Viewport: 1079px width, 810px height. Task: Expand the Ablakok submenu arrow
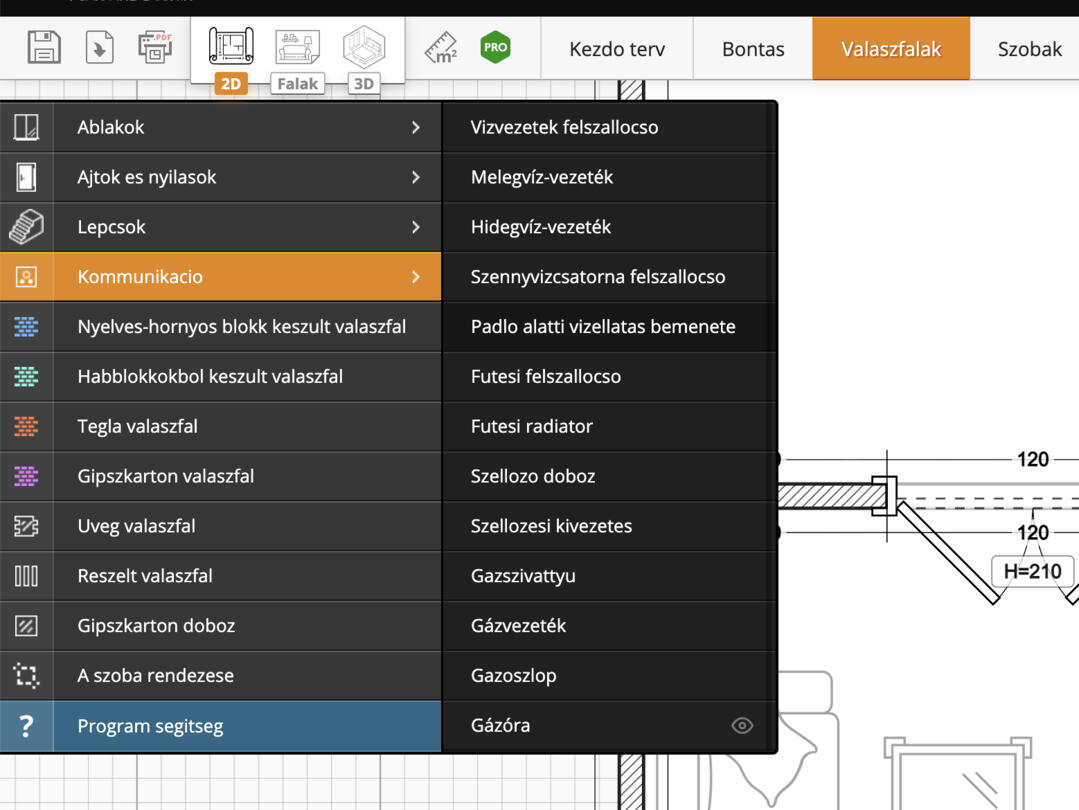pos(416,127)
